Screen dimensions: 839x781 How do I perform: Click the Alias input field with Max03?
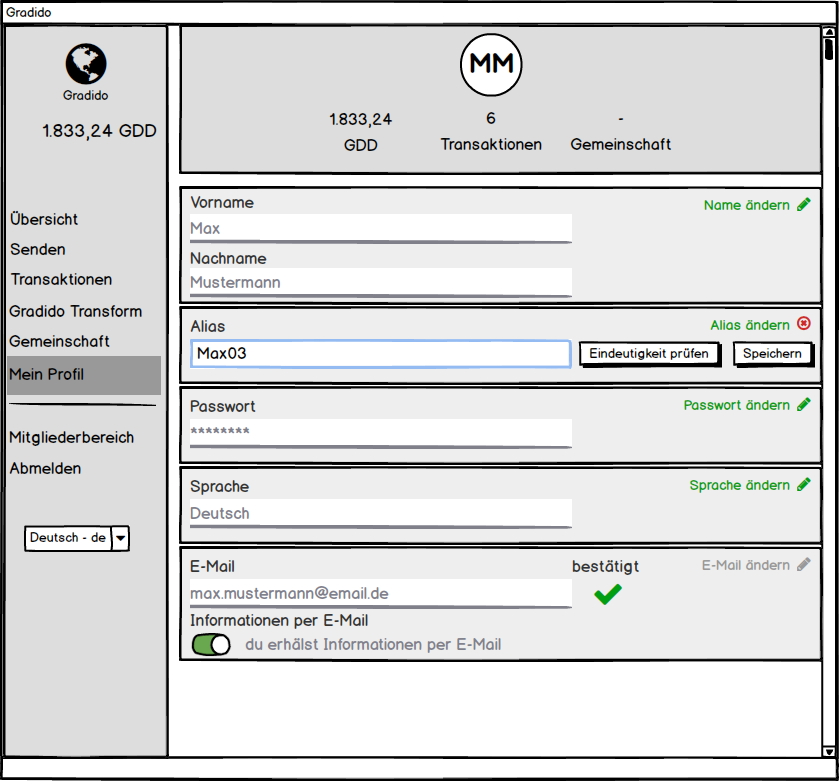380,354
